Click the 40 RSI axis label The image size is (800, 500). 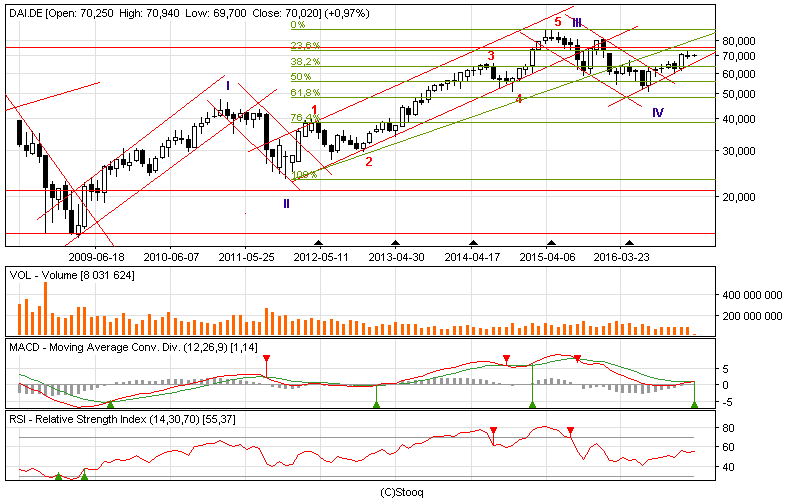click(728, 467)
